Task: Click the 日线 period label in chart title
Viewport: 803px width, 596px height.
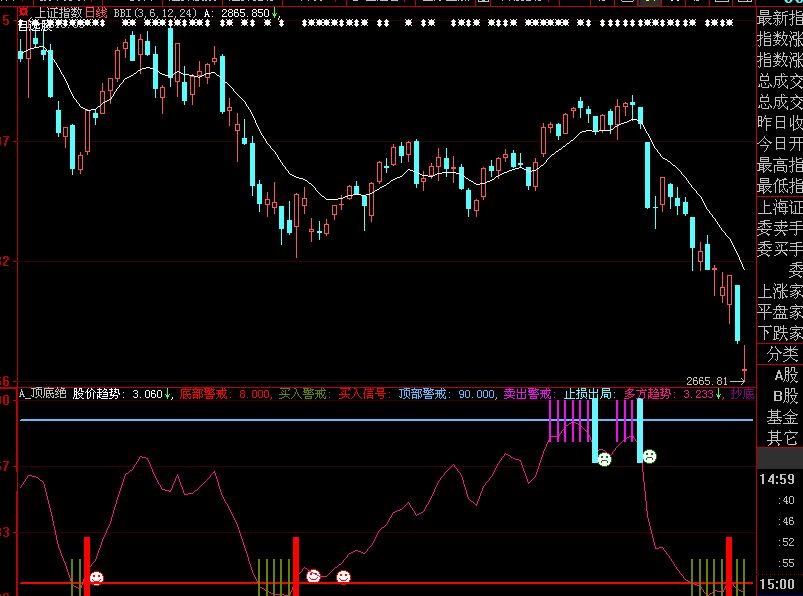Action: (x=95, y=12)
